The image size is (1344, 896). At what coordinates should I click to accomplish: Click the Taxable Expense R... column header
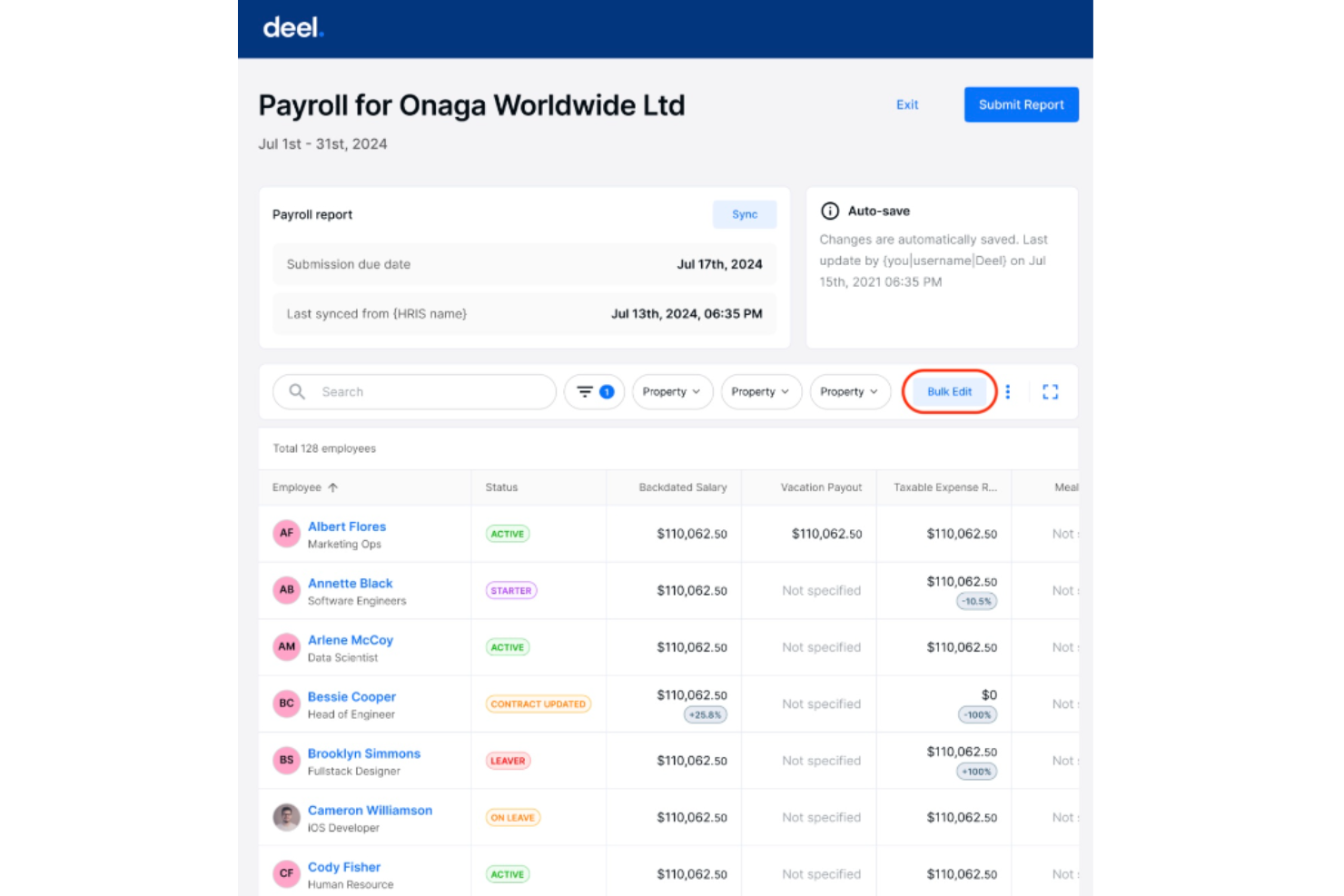[x=945, y=487]
